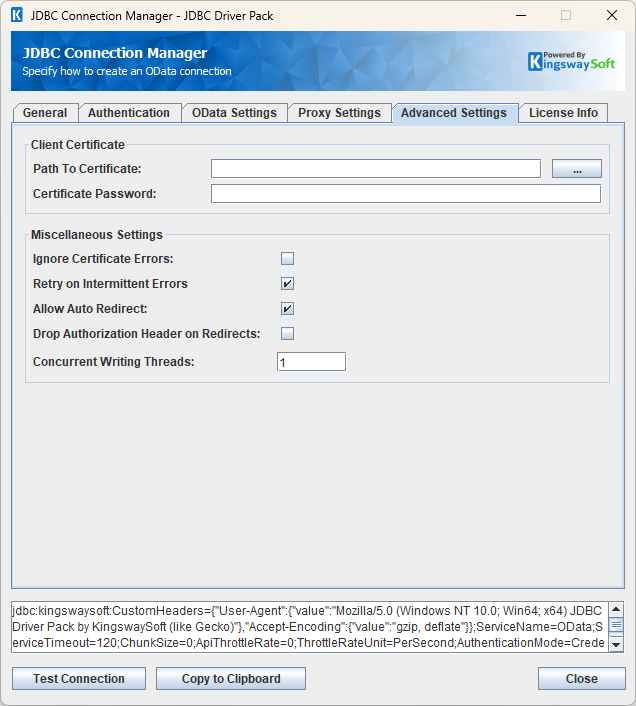Switch to the Authentication tab
This screenshot has height=706, width=636.
(x=129, y=113)
